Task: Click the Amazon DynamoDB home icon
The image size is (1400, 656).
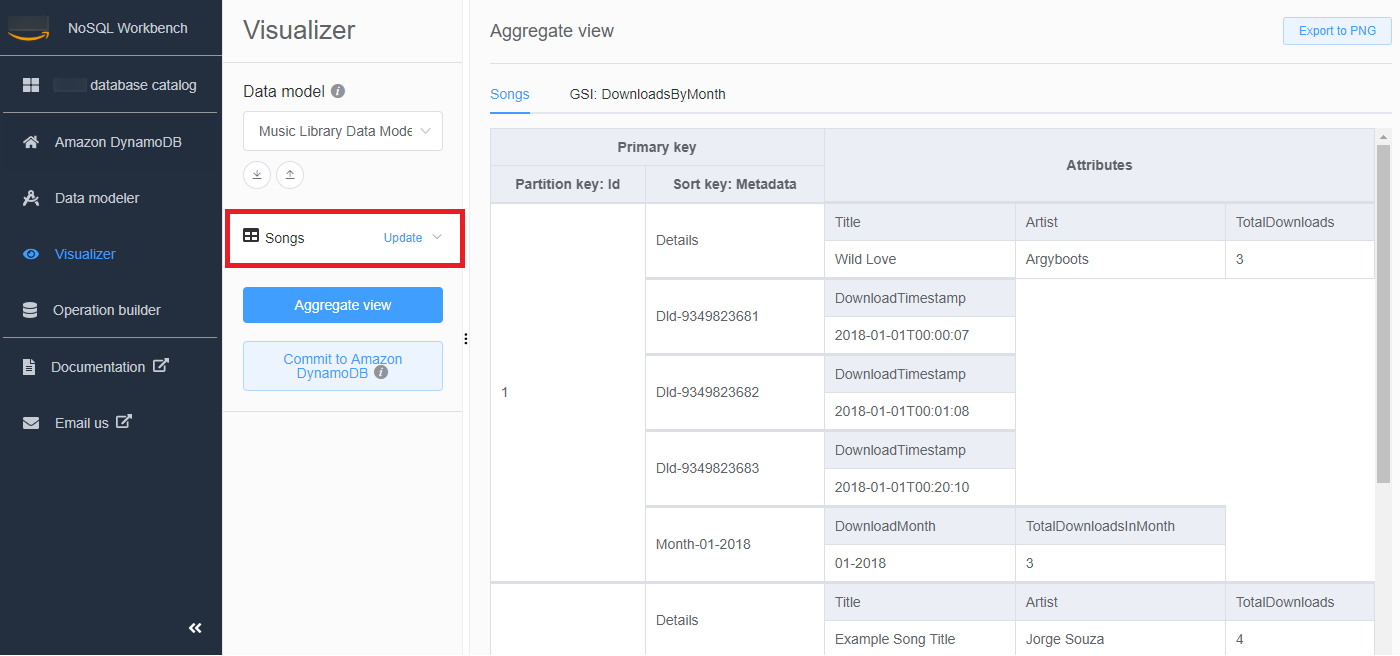Action: coord(31,142)
